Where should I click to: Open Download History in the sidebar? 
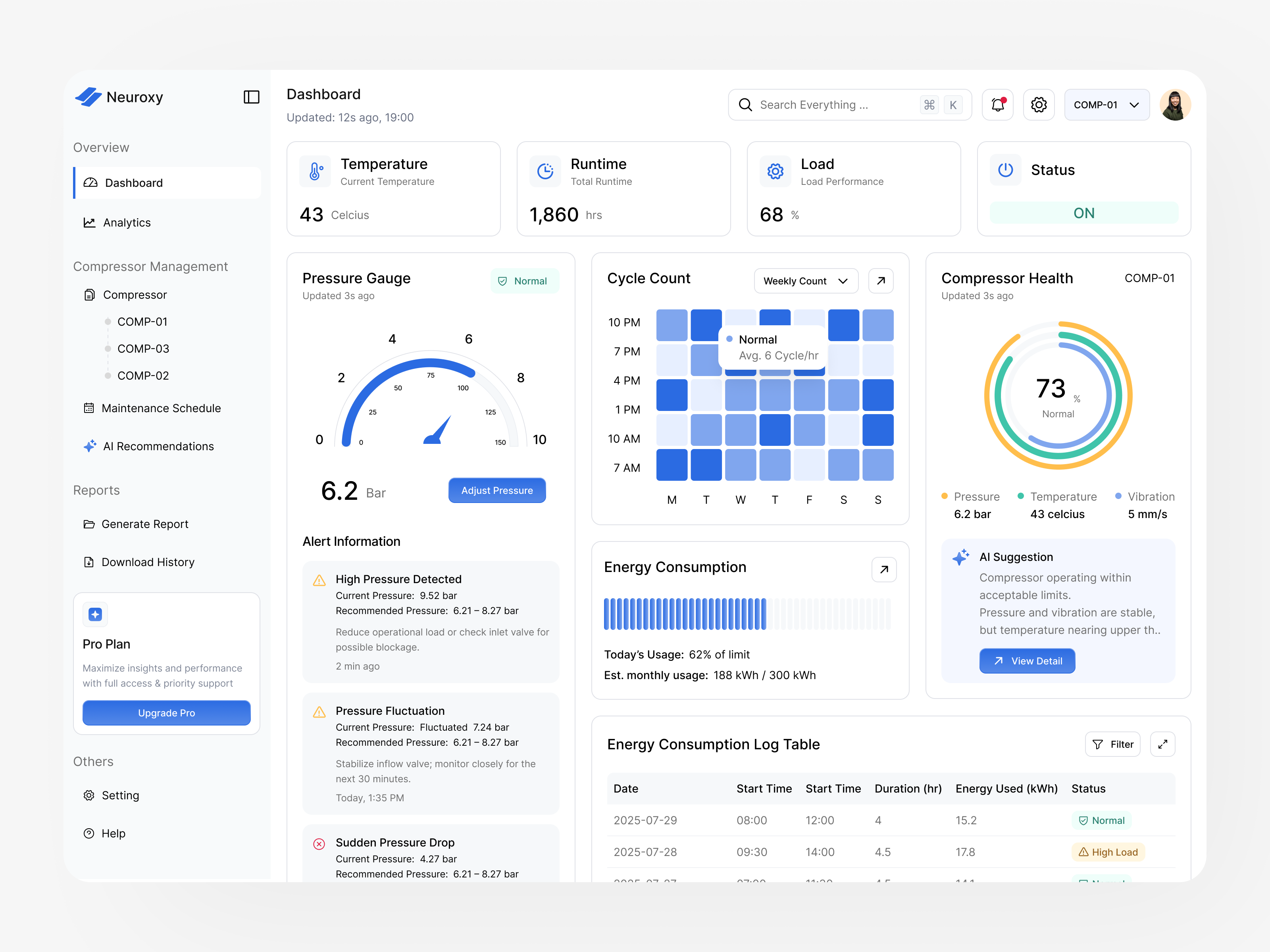[148, 562]
